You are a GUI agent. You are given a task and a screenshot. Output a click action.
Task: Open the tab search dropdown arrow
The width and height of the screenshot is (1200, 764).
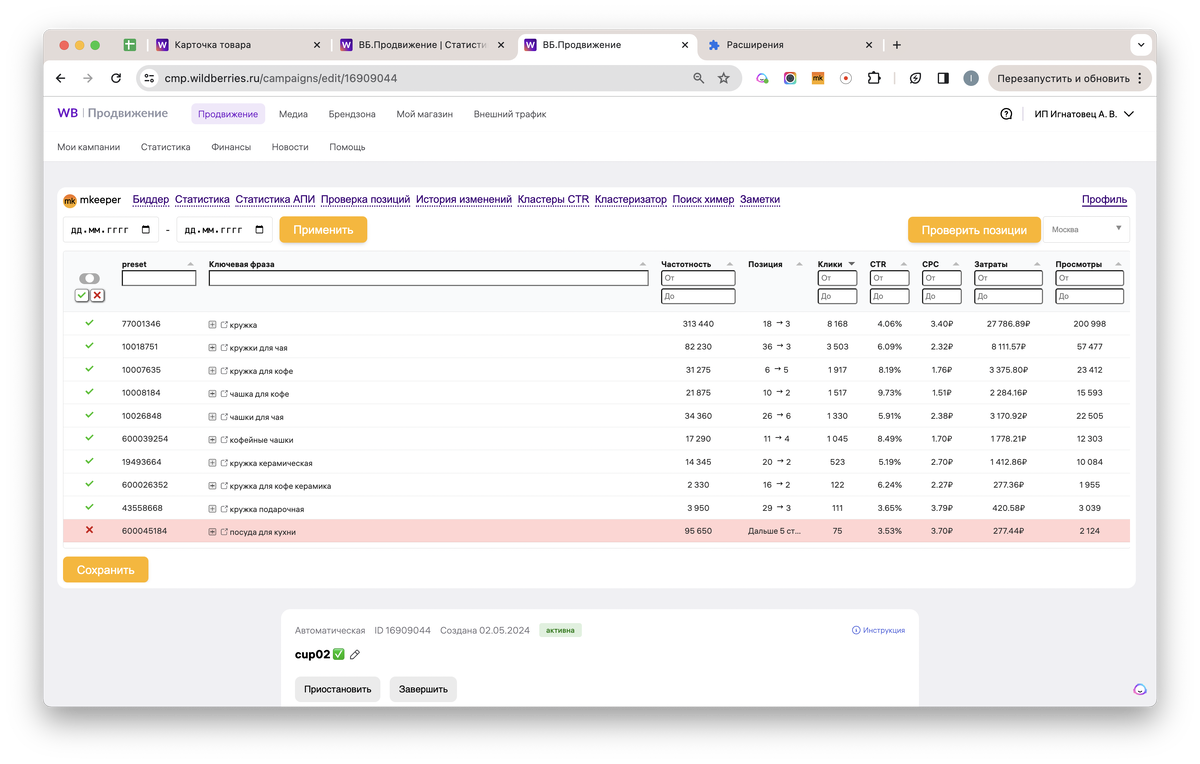coord(1140,45)
